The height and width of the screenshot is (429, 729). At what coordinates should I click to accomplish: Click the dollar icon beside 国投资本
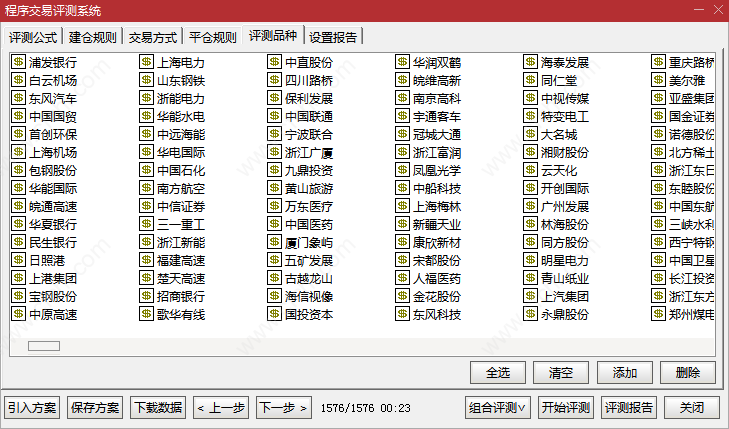tap(274, 314)
